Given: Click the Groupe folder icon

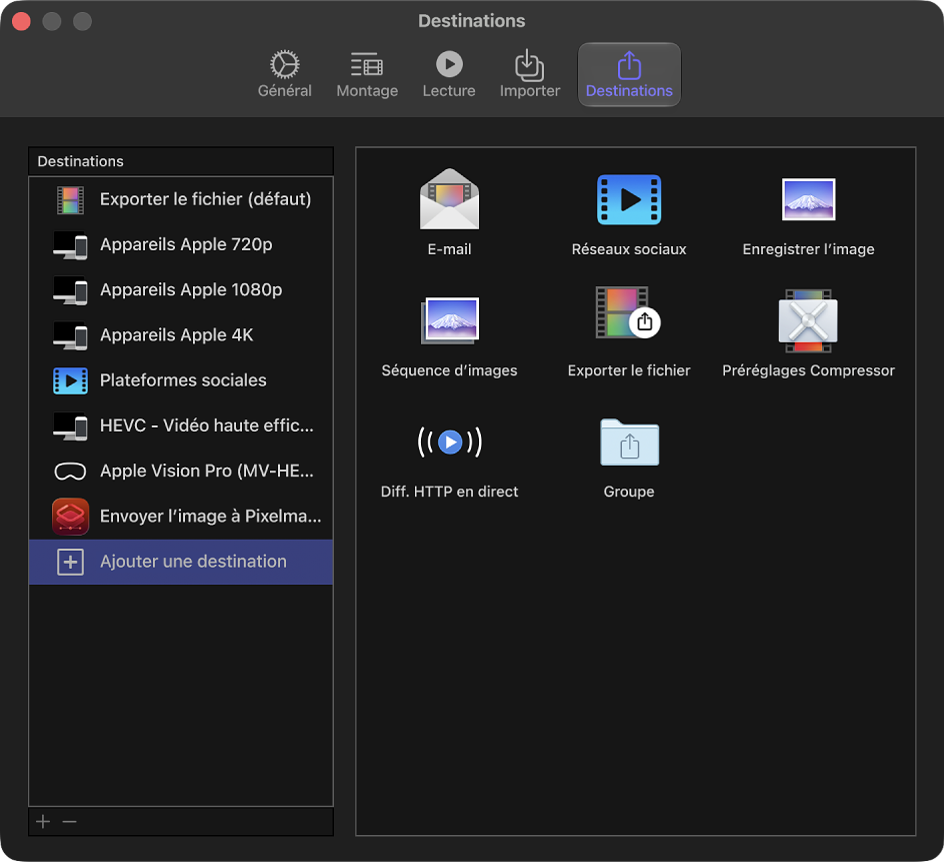Looking at the screenshot, I should (x=629, y=442).
